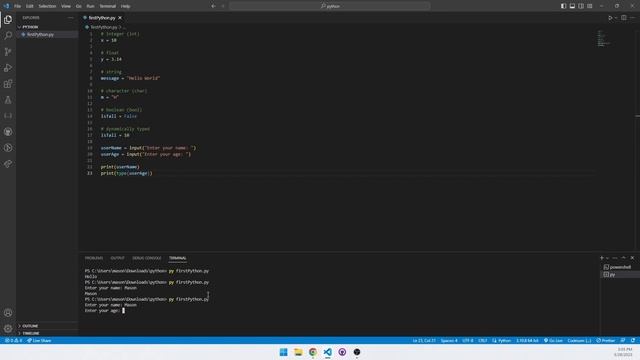
Task: Add a new terminal with plus icon
Action: (x=602, y=258)
